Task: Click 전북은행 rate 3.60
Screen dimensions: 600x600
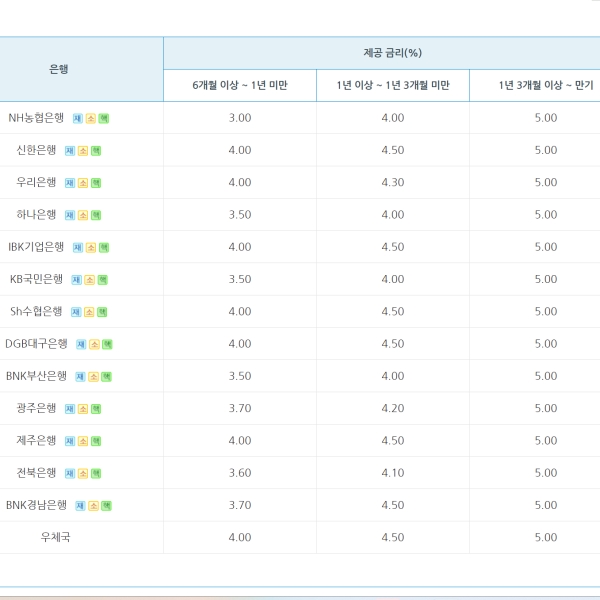Action: [240, 473]
